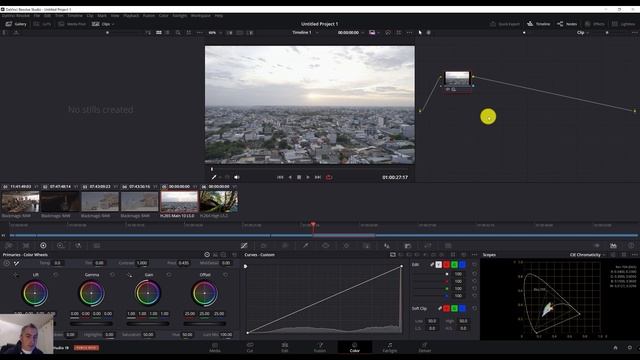Select red channel in curve Edit
Image resolution: width=640 pixels, height=360 pixels.
click(x=446, y=265)
